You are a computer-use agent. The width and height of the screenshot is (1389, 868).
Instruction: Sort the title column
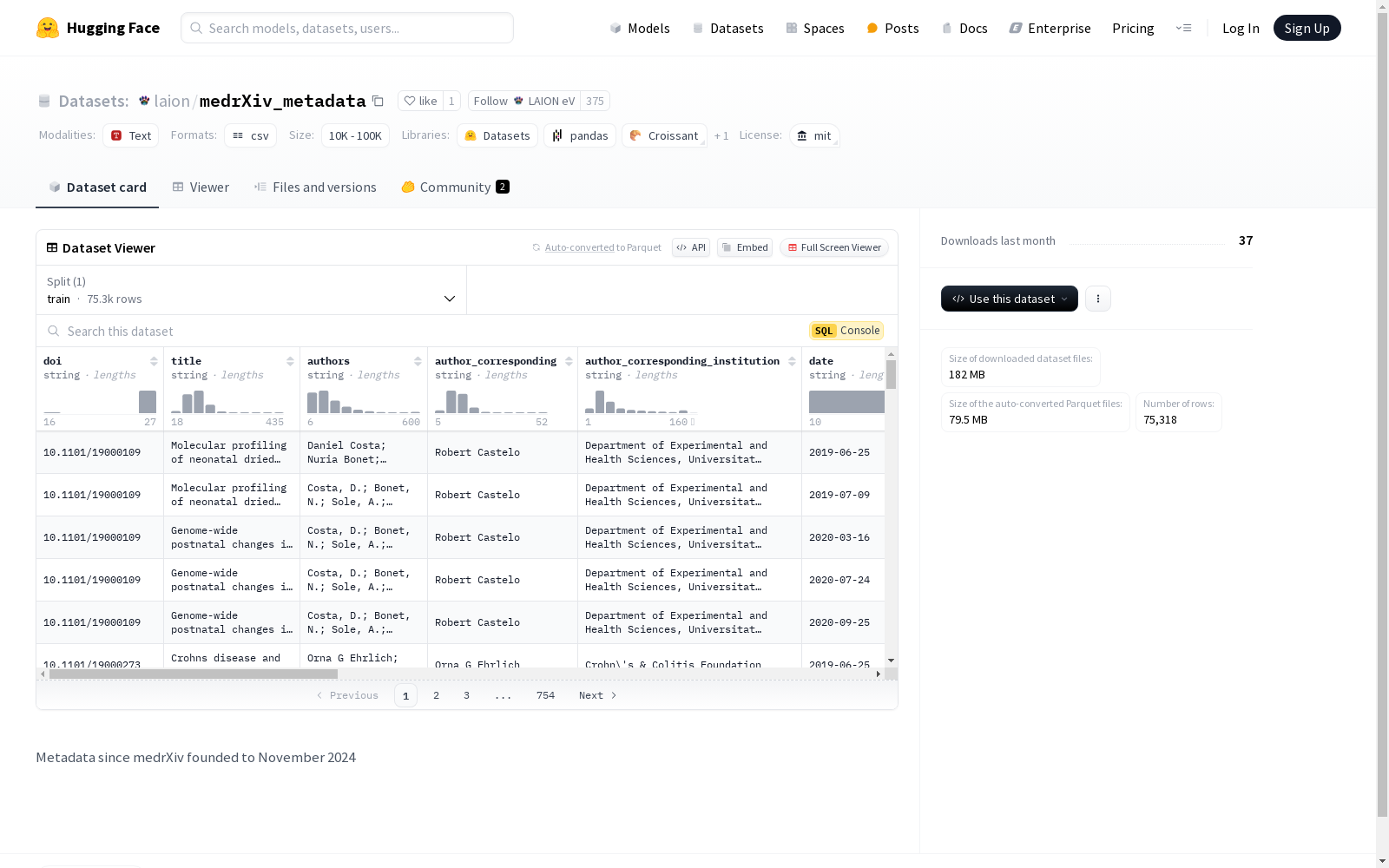coord(290,361)
